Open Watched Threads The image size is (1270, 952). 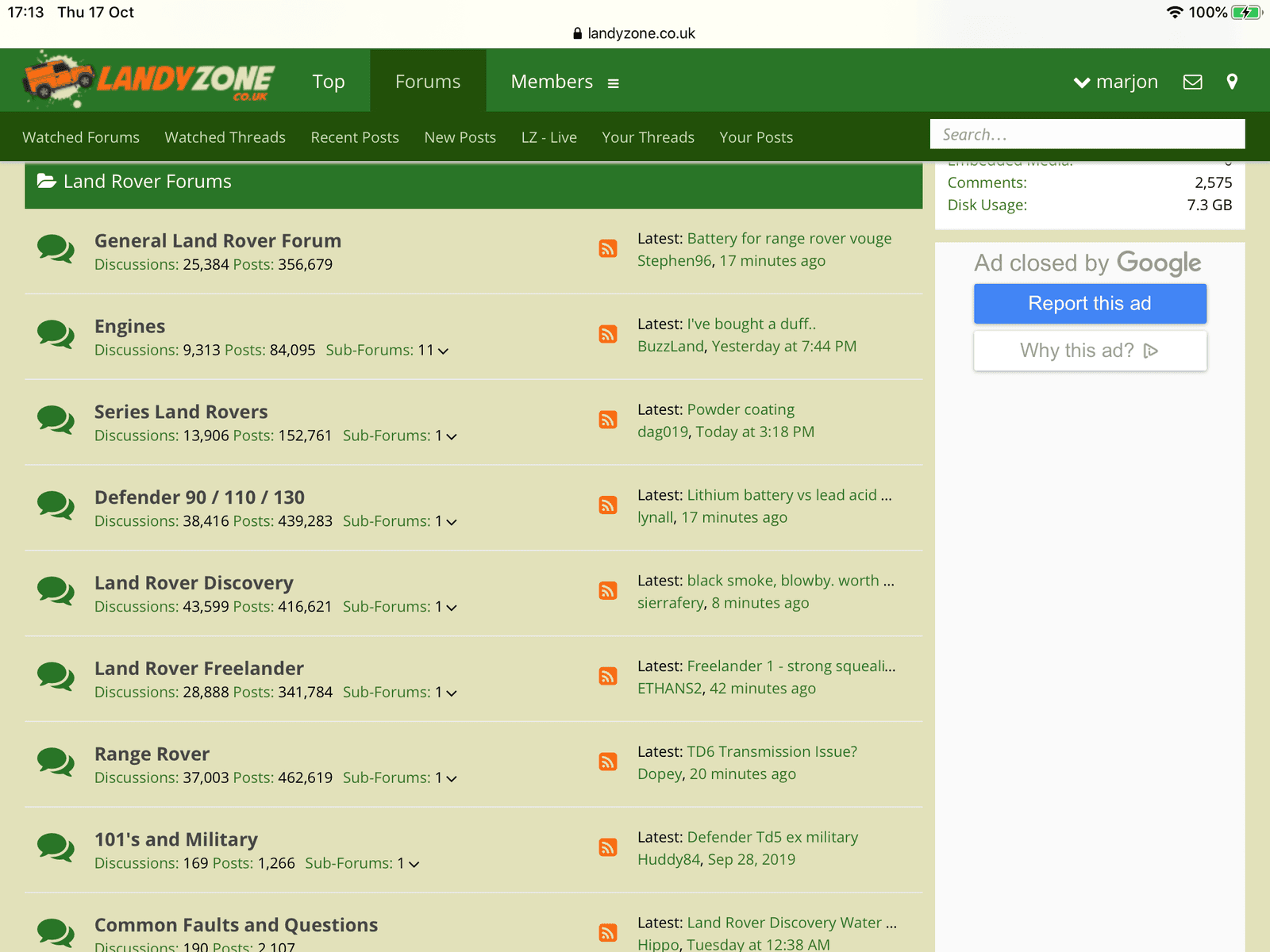pos(225,137)
